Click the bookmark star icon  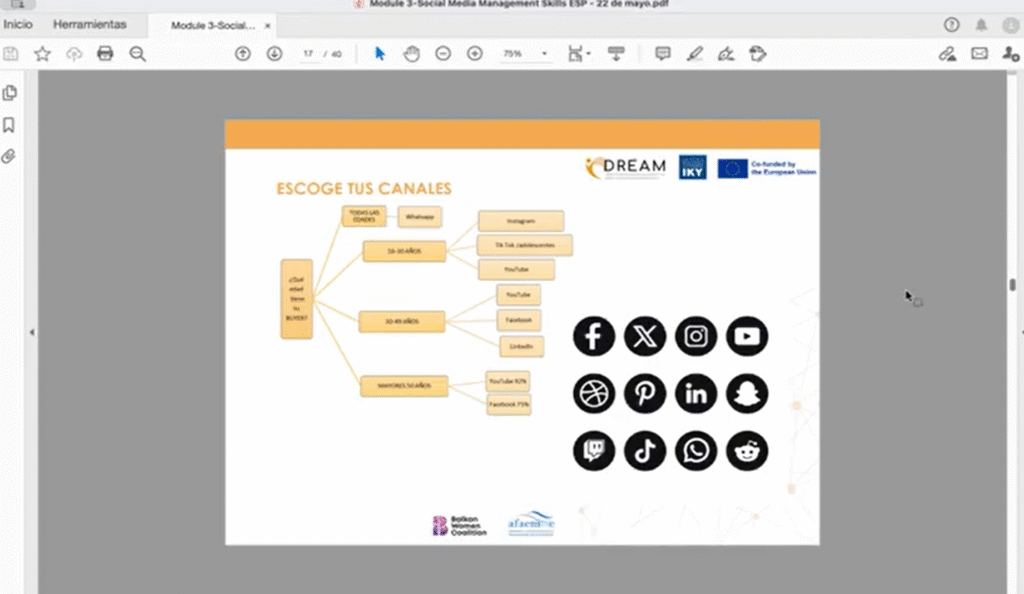pyautogui.click(x=42, y=54)
